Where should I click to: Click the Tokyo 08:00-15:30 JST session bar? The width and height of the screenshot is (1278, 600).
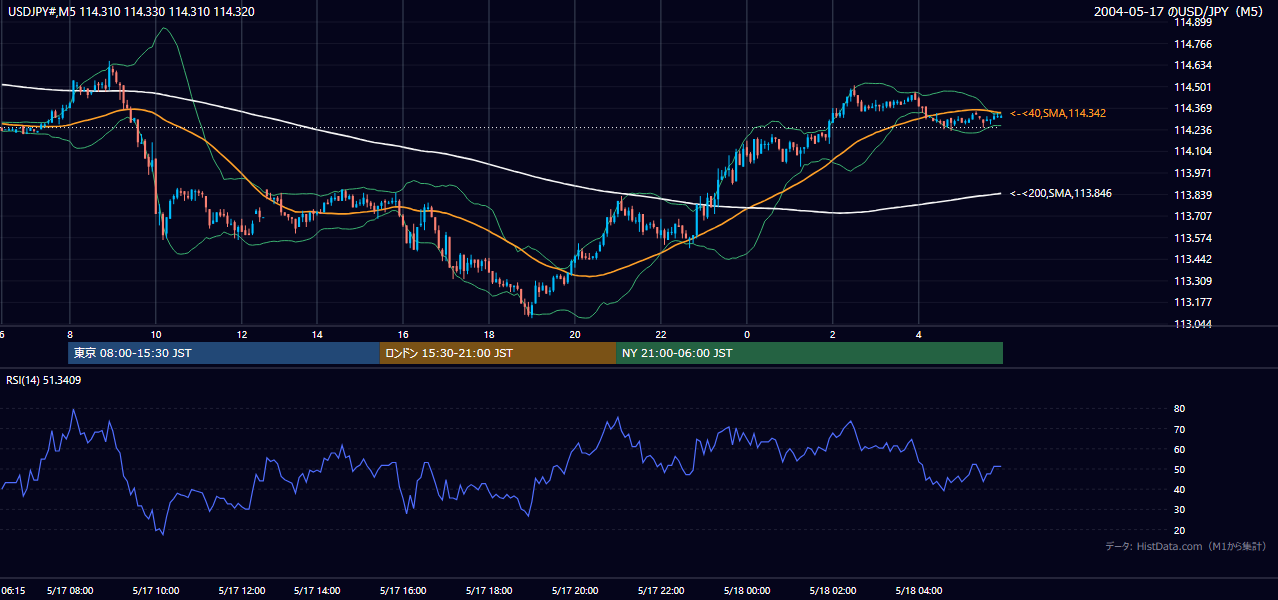click(x=224, y=353)
